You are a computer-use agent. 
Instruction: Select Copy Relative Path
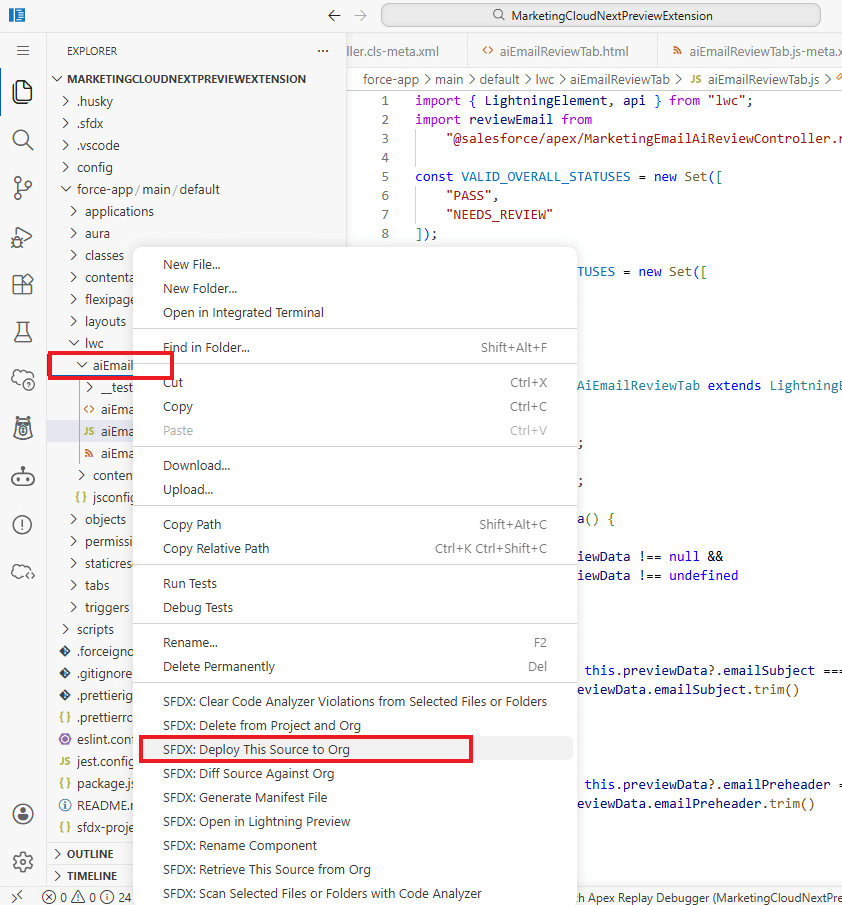pyautogui.click(x=355, y=548)
